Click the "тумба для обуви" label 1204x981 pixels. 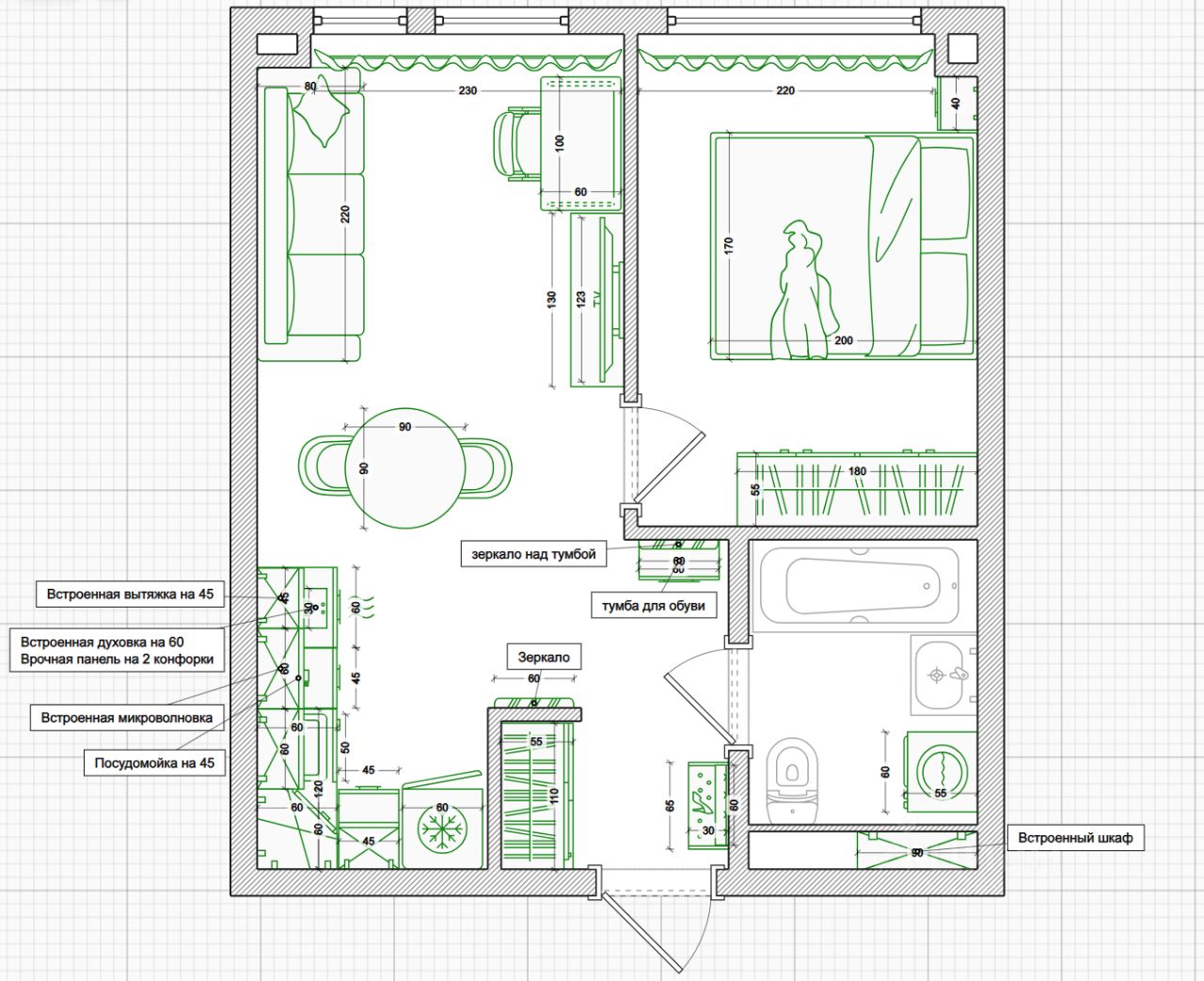pos(654,607)
